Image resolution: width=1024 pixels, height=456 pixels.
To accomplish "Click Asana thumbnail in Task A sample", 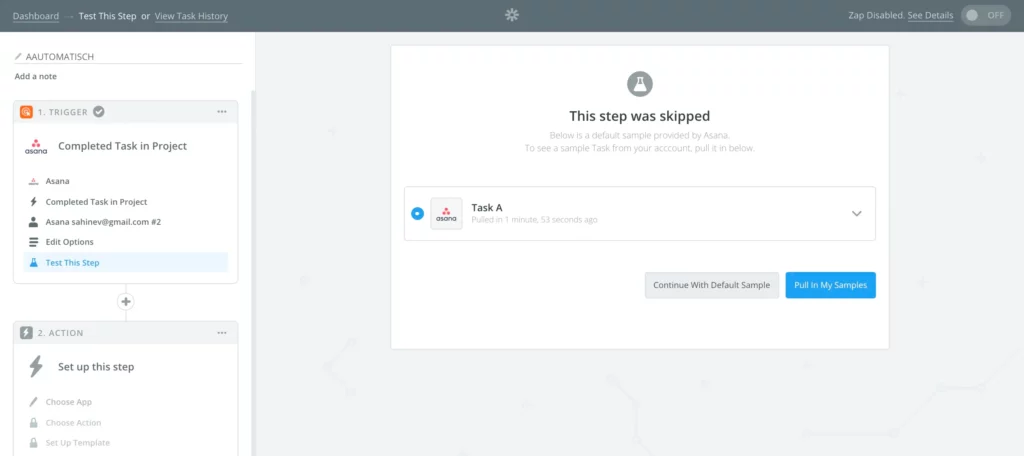I will click(447, 214).
